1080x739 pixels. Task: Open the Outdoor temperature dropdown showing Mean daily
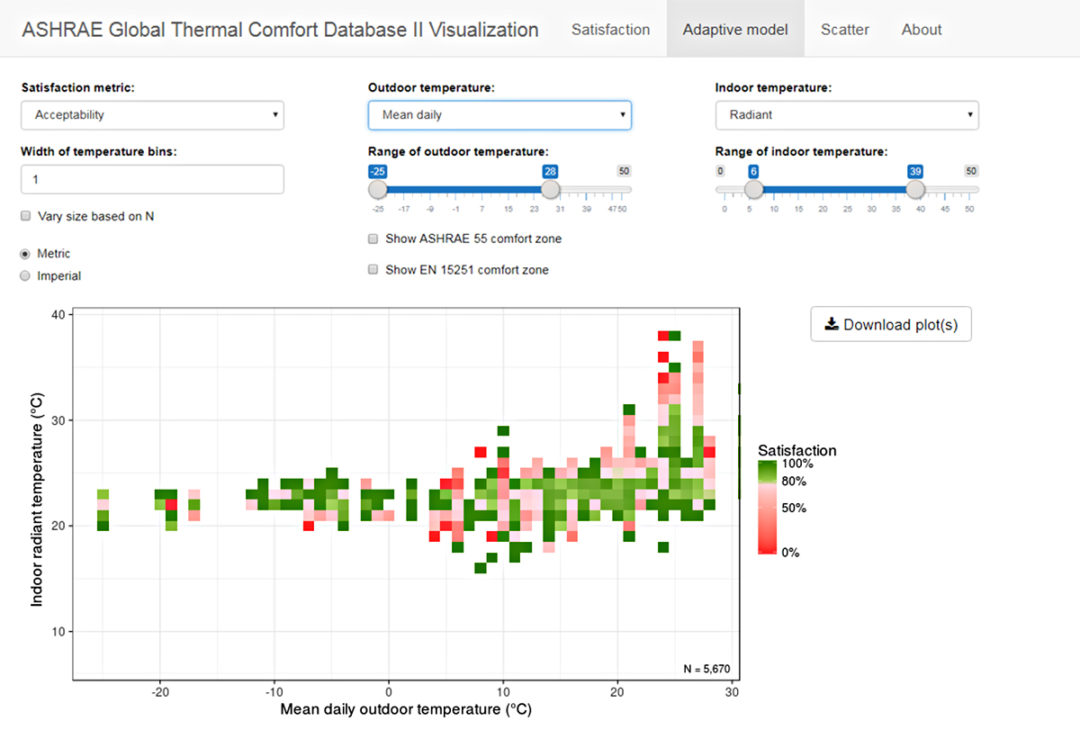coord(499,115)
